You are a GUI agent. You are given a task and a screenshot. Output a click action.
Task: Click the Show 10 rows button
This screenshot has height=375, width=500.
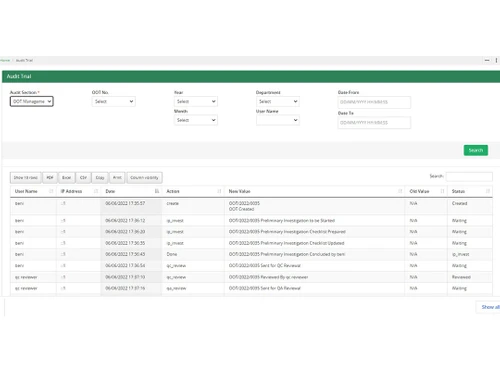pos(26,178)
